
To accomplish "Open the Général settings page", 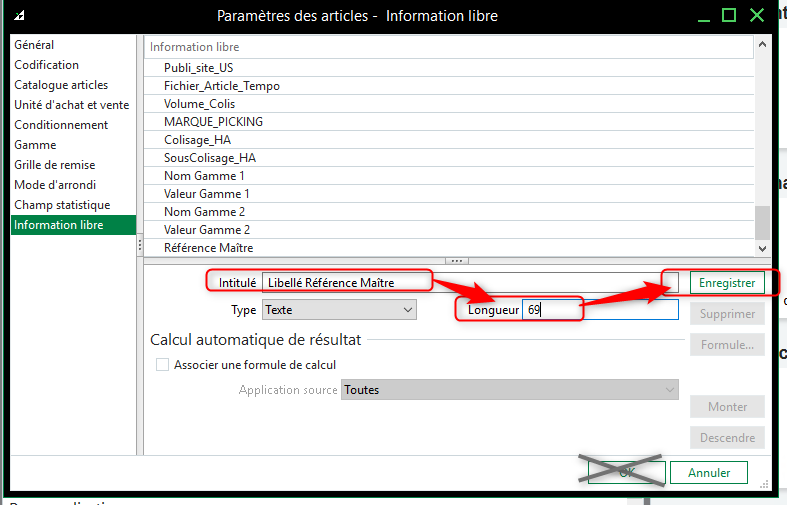I will coord(73,45).
